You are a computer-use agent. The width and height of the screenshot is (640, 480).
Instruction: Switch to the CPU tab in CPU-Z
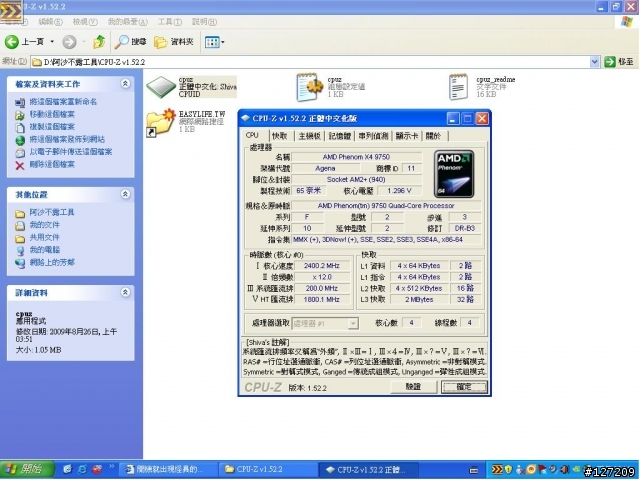coord(255,135)
